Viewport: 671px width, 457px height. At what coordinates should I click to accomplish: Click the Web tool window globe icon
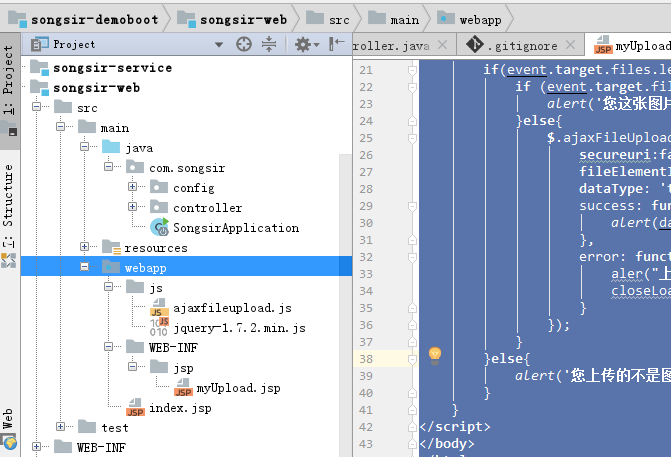coord(9,442)
